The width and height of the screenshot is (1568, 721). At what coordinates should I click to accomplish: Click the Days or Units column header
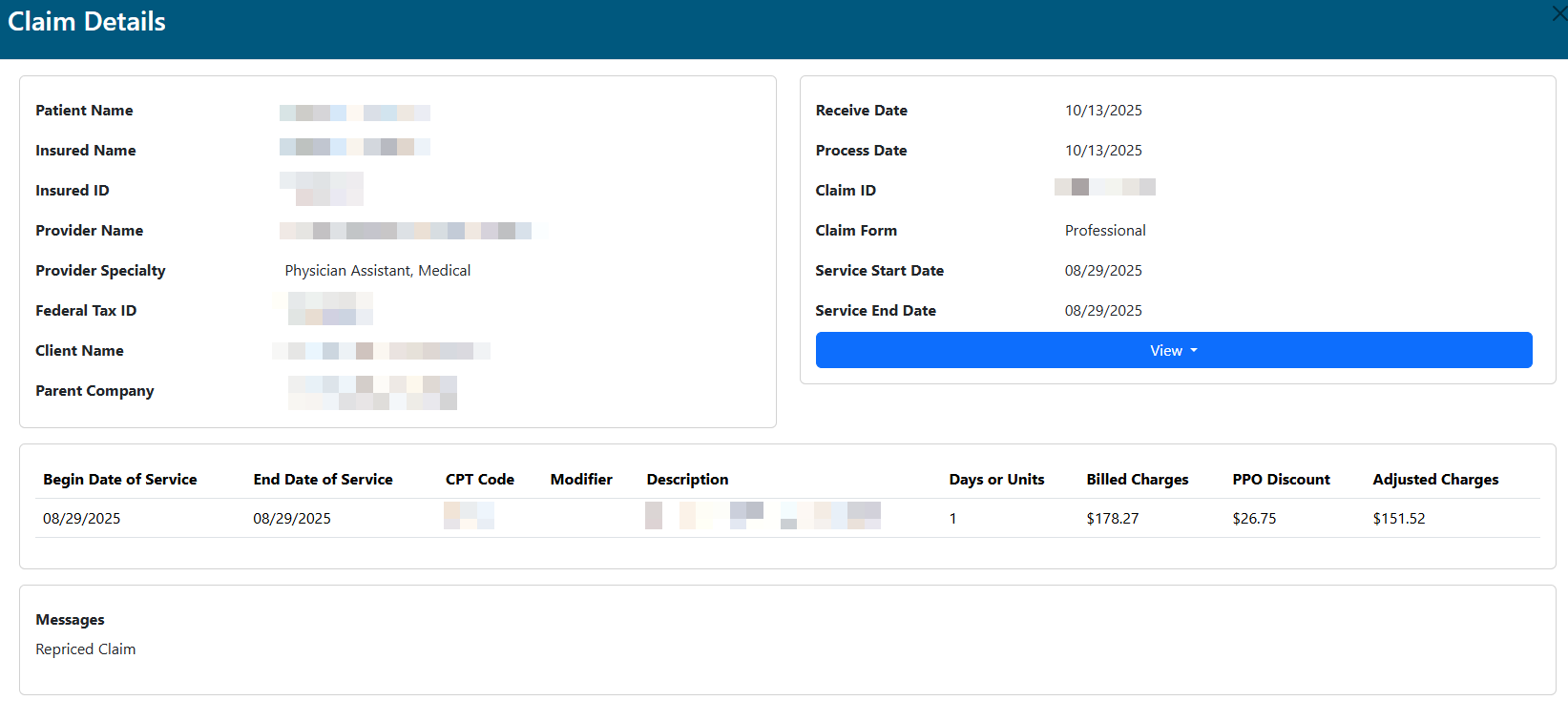(995, 479)
